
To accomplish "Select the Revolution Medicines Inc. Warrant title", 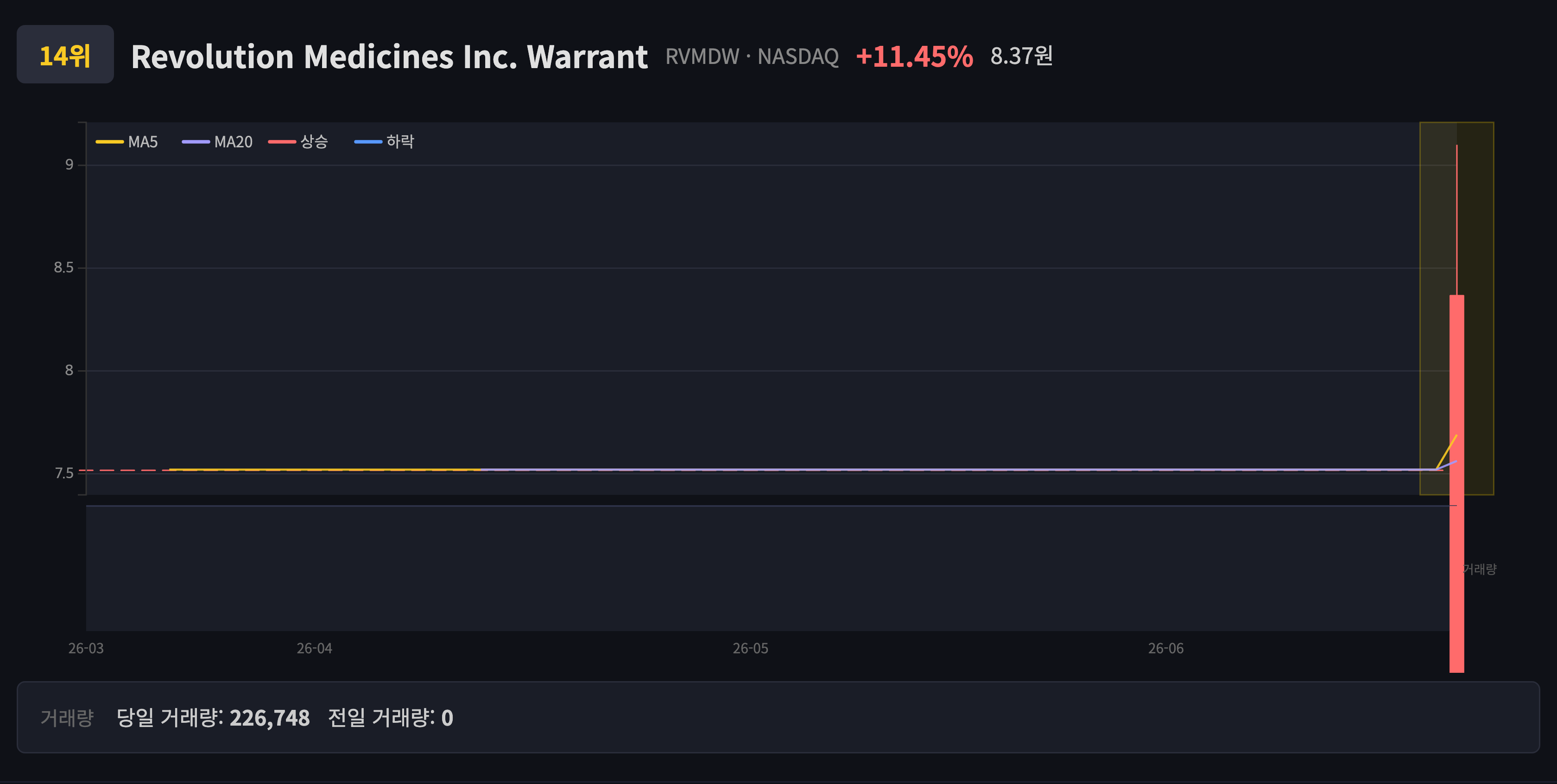I will click(x=389, y=57).
